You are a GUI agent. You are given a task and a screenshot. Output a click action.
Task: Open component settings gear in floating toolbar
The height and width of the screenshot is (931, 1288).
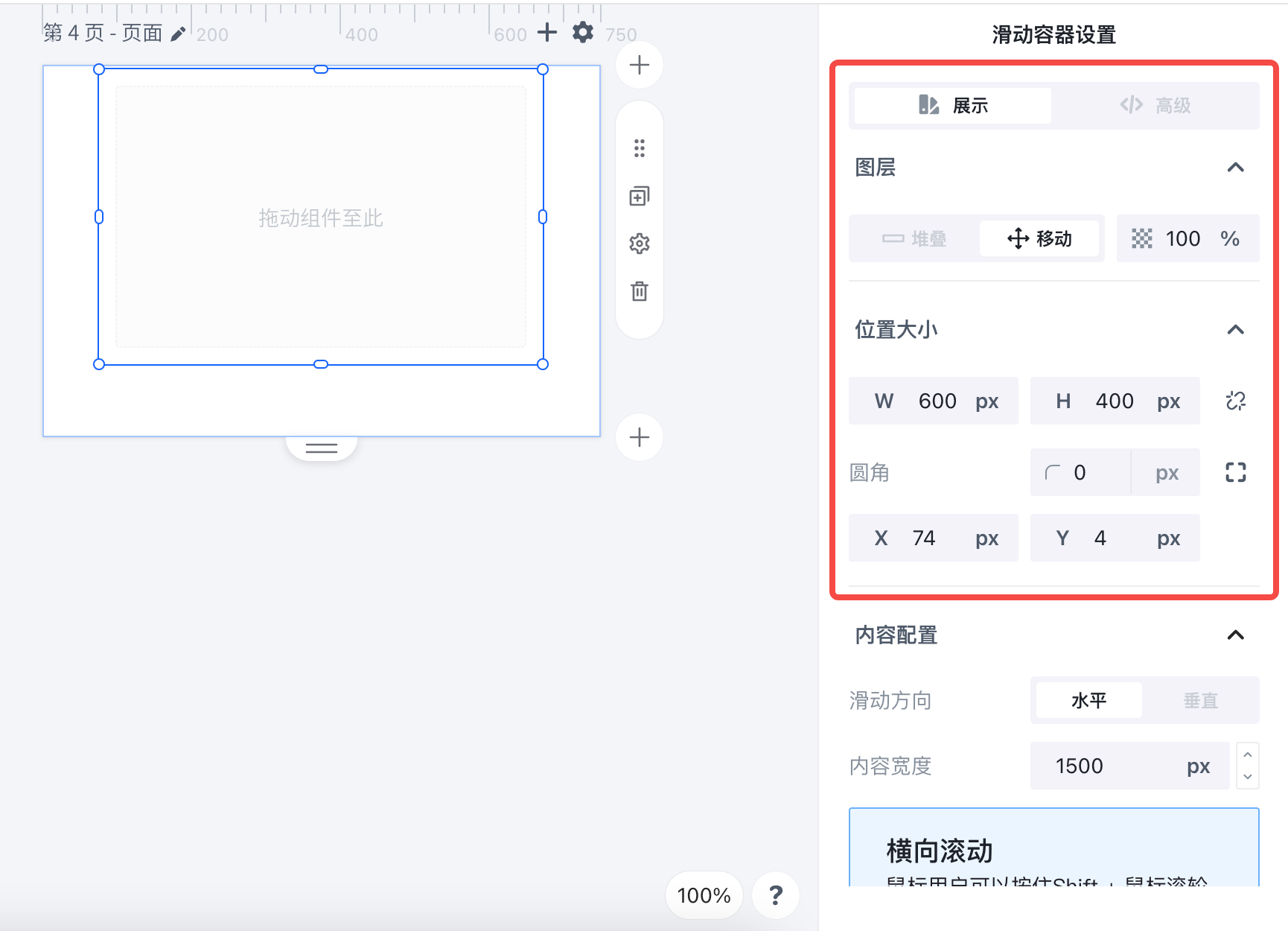[640, 244]
